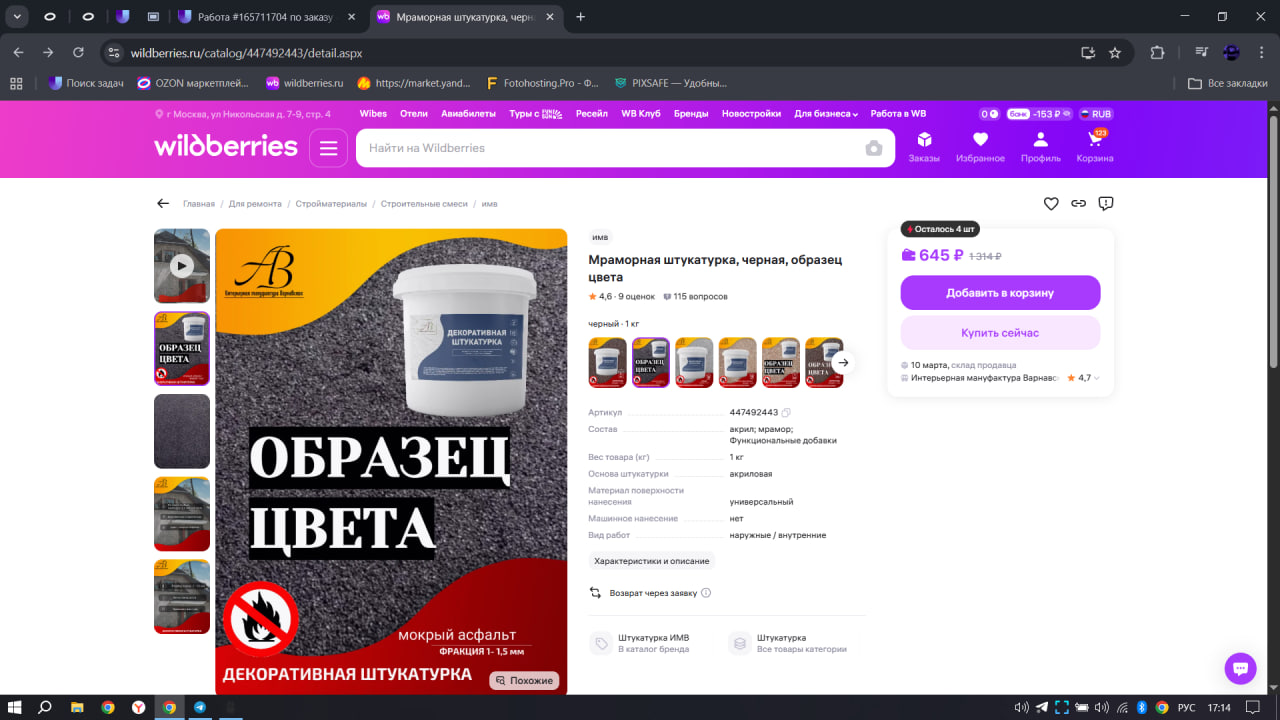Click the Добавить в корзину button
1280x720 pixels.
[x=1000, y=293]
